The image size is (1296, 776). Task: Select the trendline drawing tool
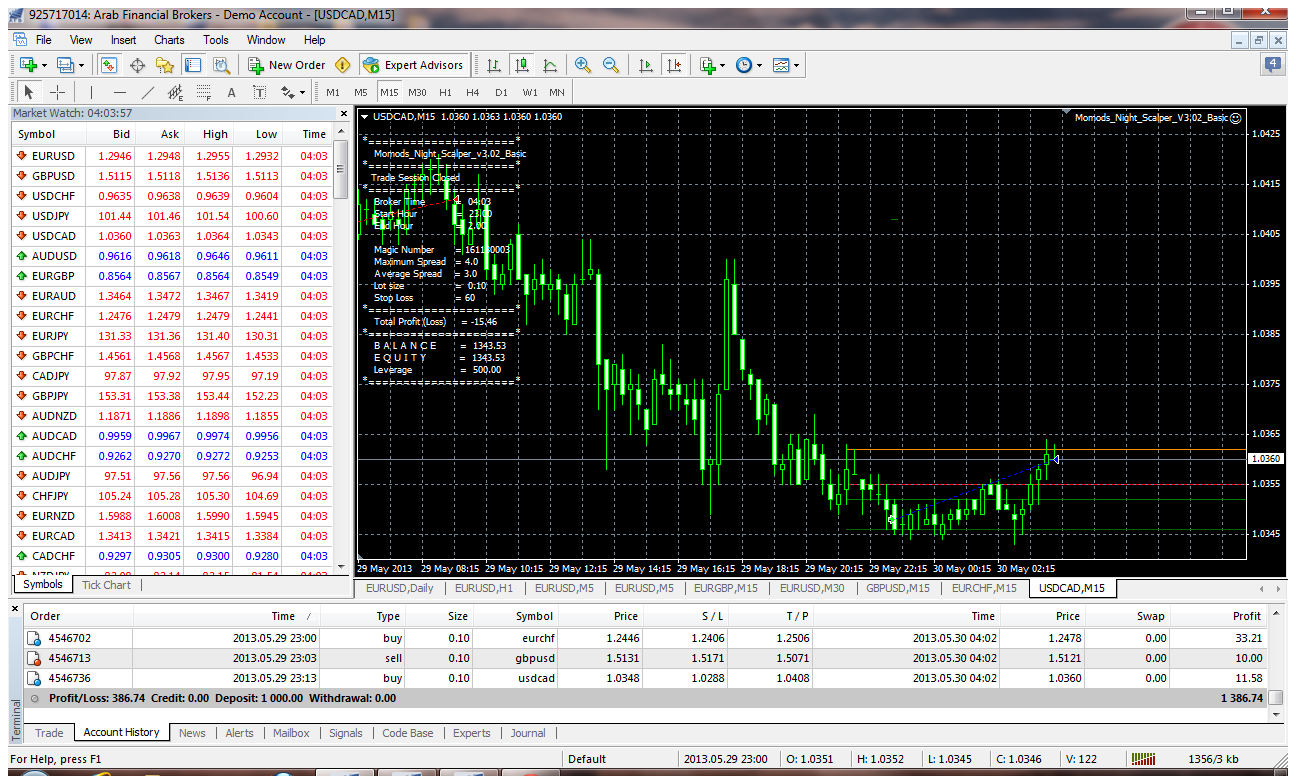click(x=148, y=92)
